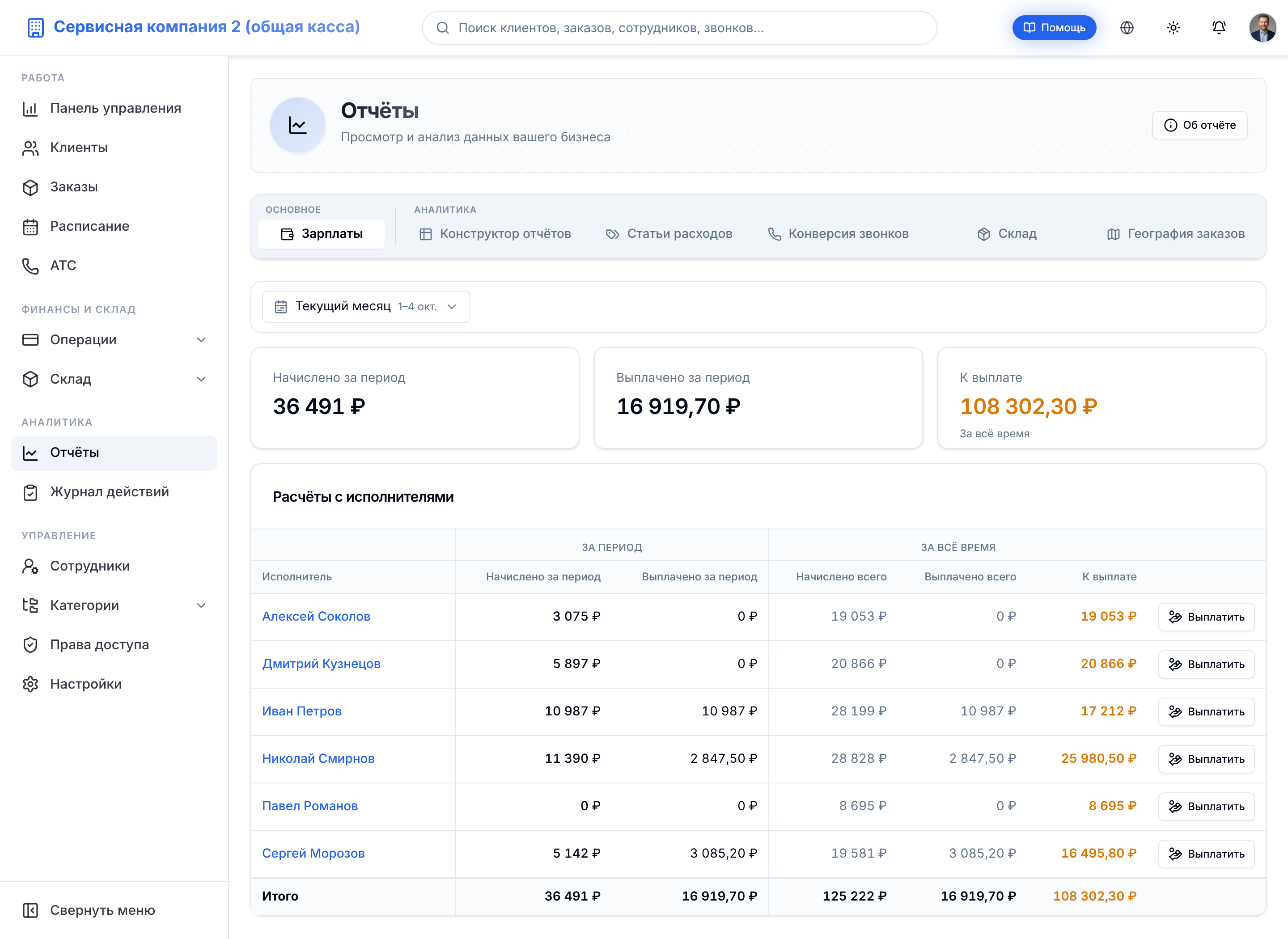Open Иван Петров performer link

302,711
